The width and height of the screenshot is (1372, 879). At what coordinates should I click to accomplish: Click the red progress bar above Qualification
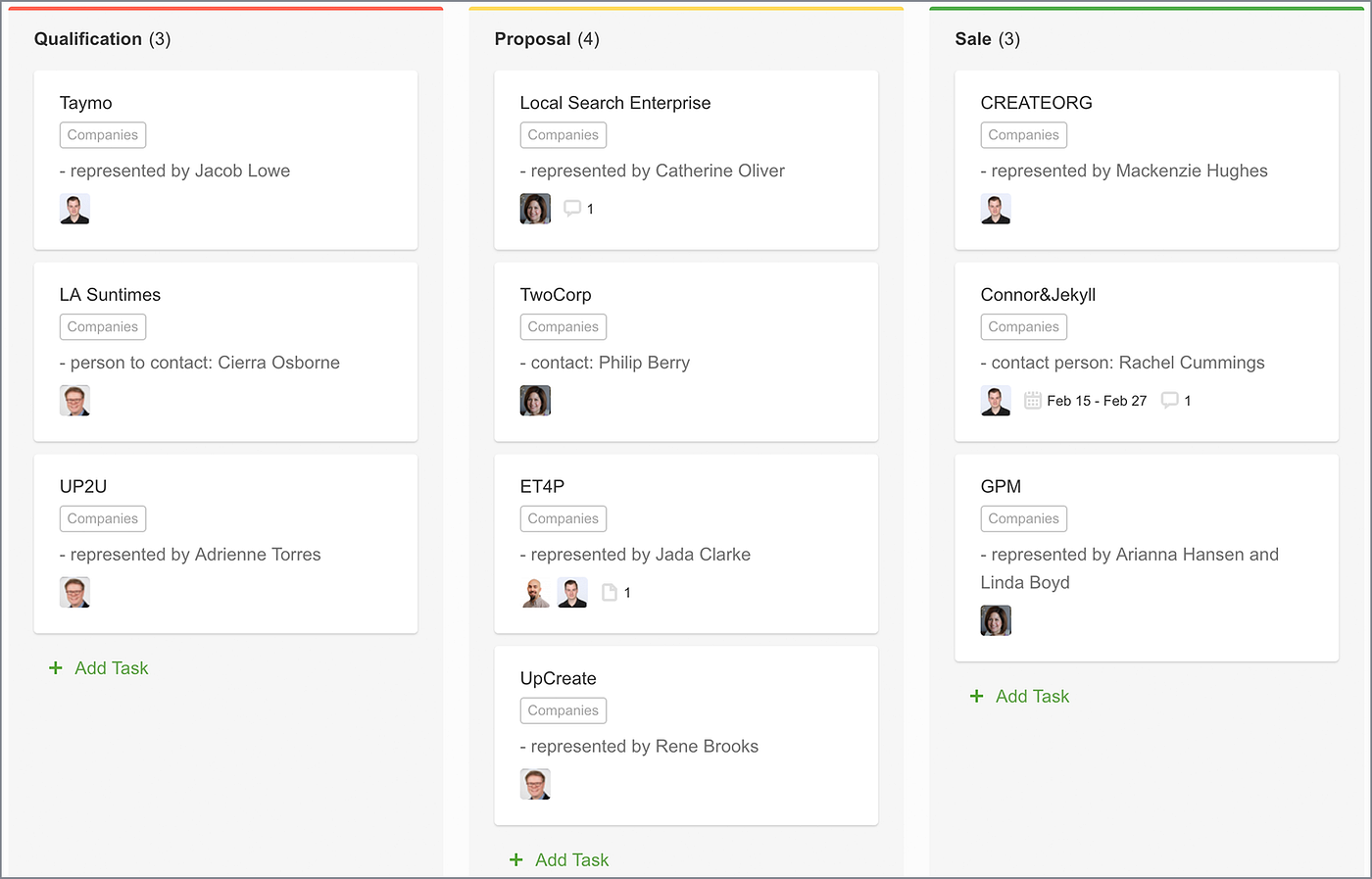coord(225,8)
